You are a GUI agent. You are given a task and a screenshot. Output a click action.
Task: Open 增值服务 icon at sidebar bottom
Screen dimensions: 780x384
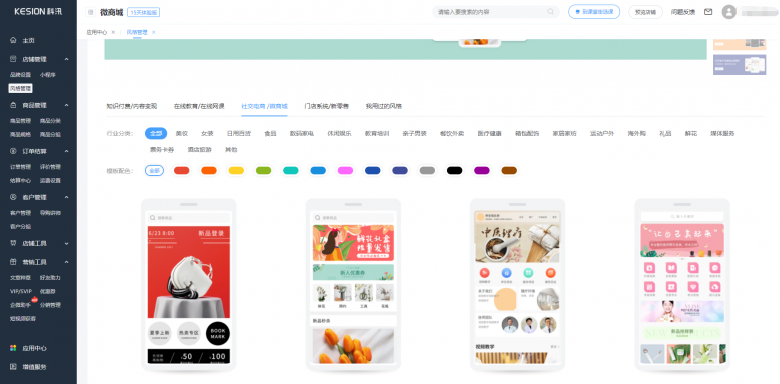[x=13, y=367]
